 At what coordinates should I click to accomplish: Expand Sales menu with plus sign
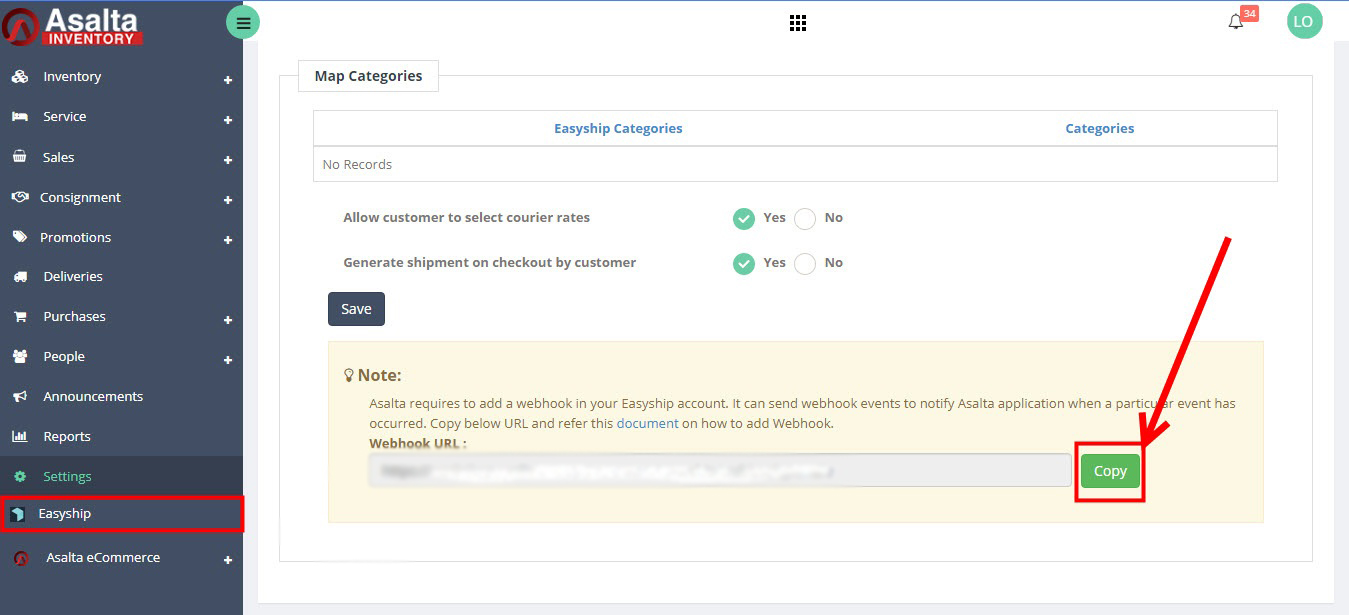click(228, 160)
